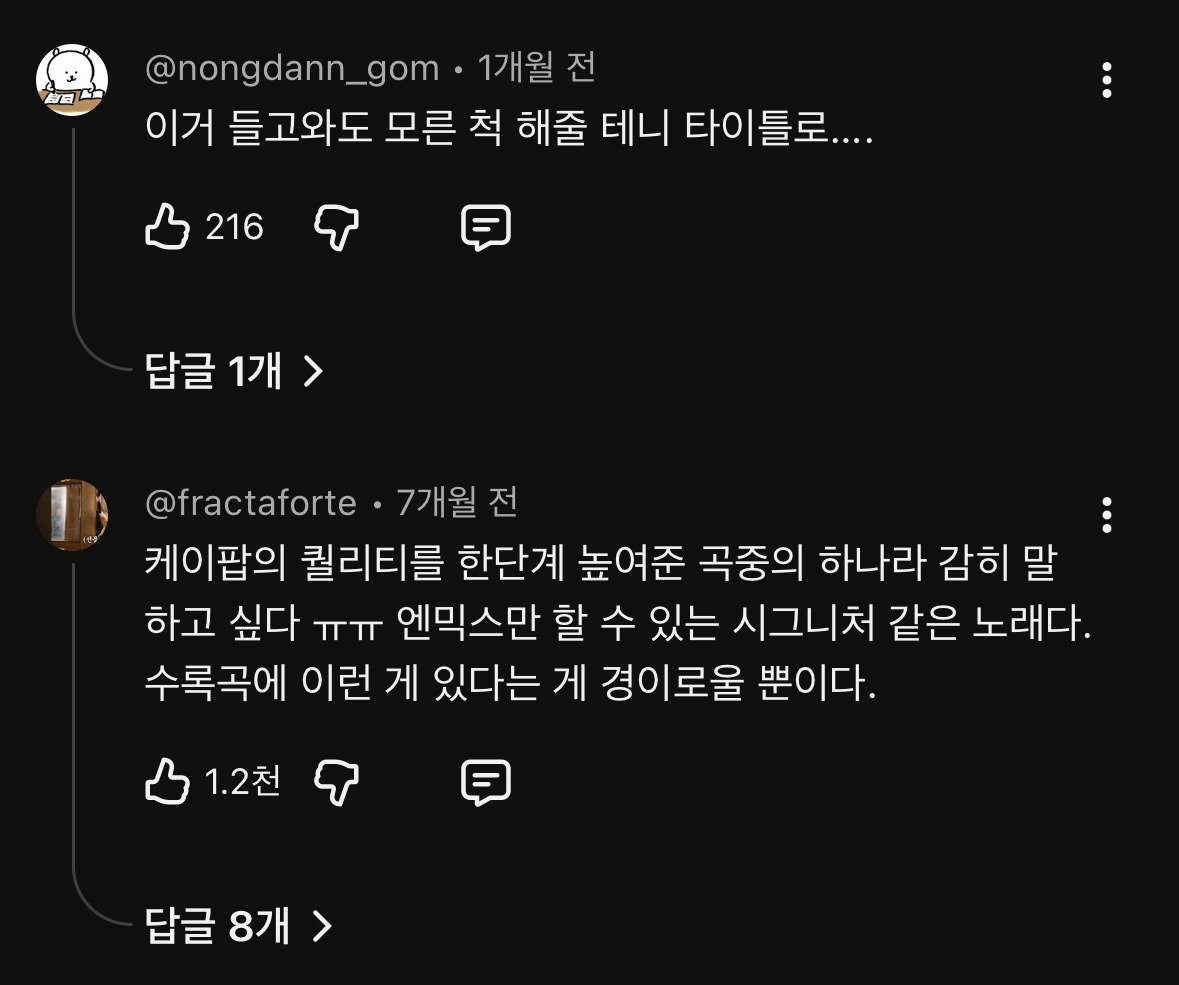Click the 1개월 전 timestamp
Screen dimensions: 1179x985
(x=536, y=68)
